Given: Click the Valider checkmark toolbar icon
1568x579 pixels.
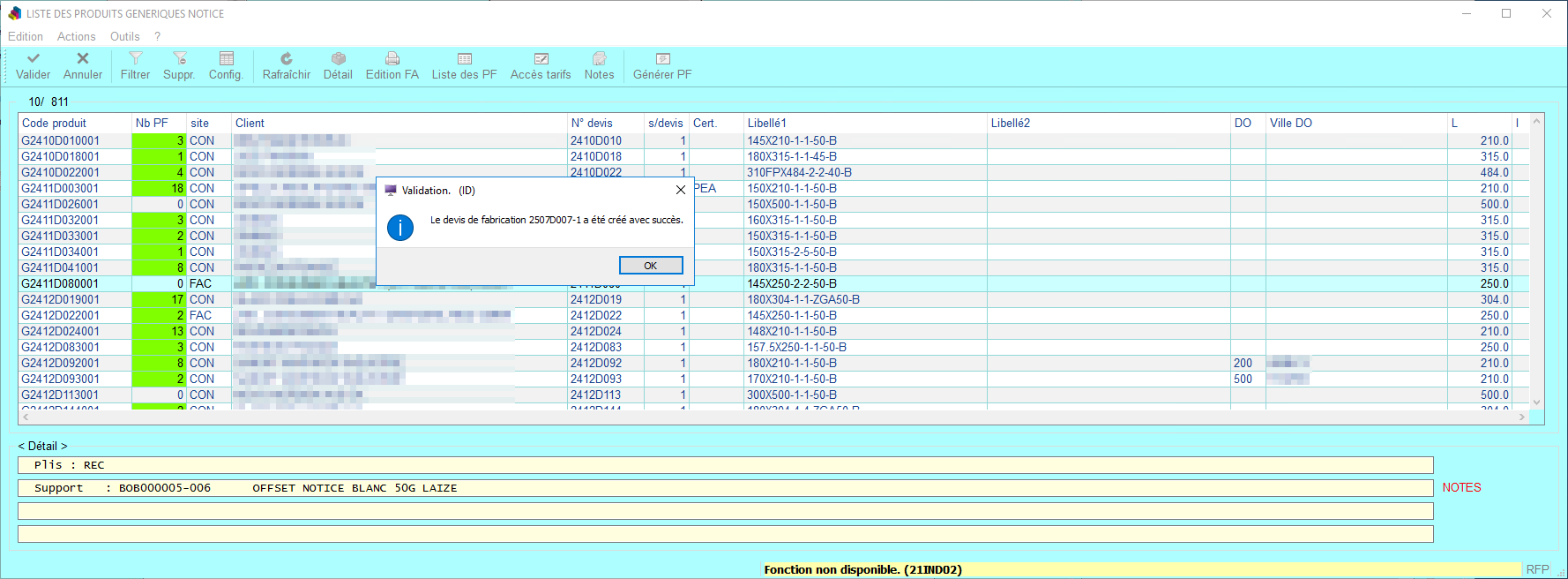Looking at the screenshot, I should [x=34, y=58].
